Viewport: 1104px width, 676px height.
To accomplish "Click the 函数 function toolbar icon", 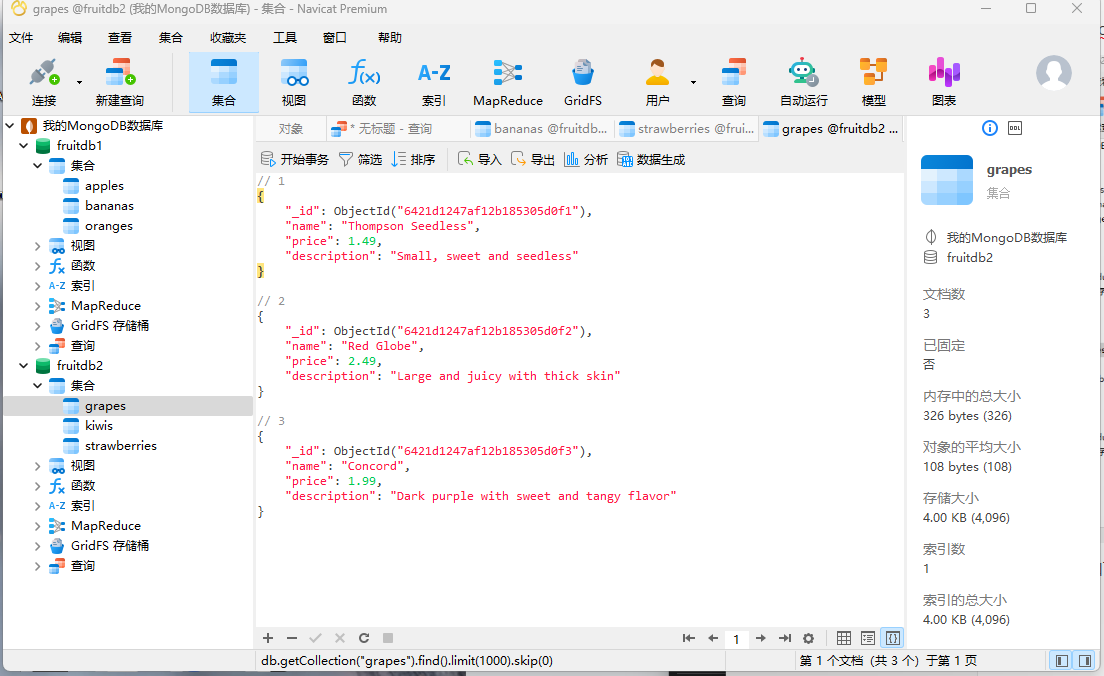I will 364,82.
